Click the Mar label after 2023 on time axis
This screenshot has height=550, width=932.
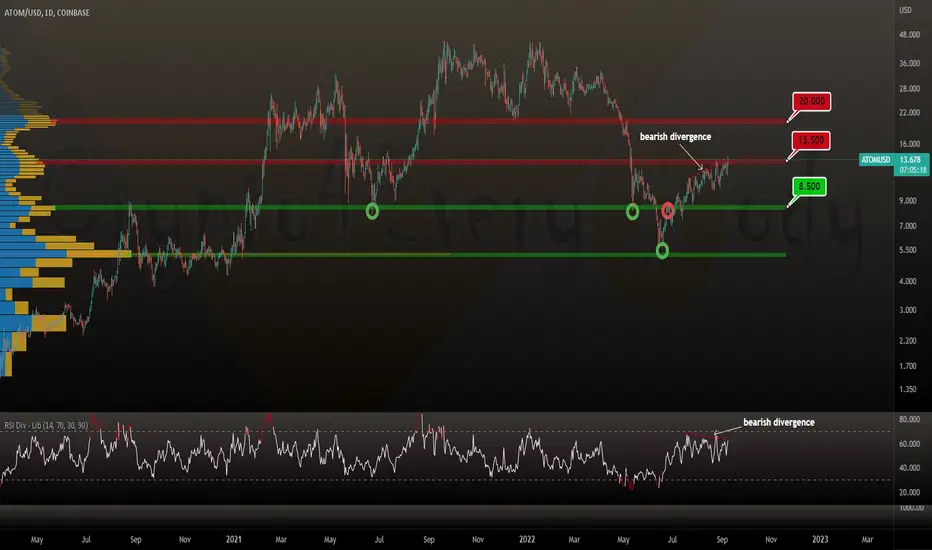click(867, 539)
